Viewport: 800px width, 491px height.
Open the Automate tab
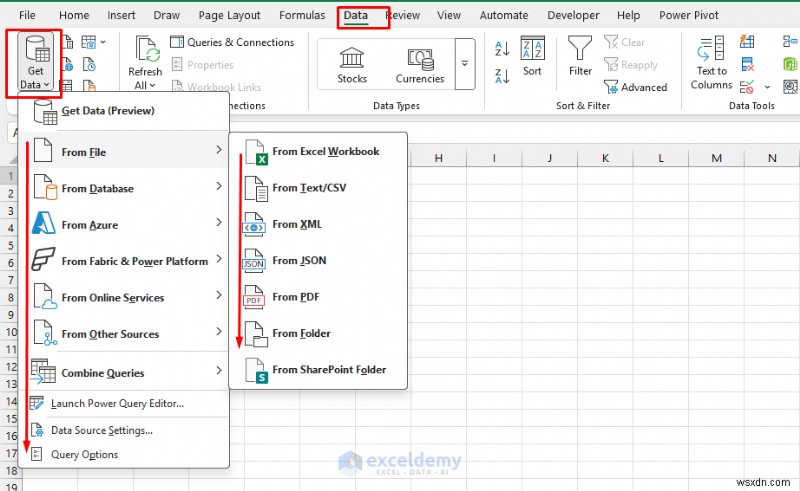click(x=504, y=15)
